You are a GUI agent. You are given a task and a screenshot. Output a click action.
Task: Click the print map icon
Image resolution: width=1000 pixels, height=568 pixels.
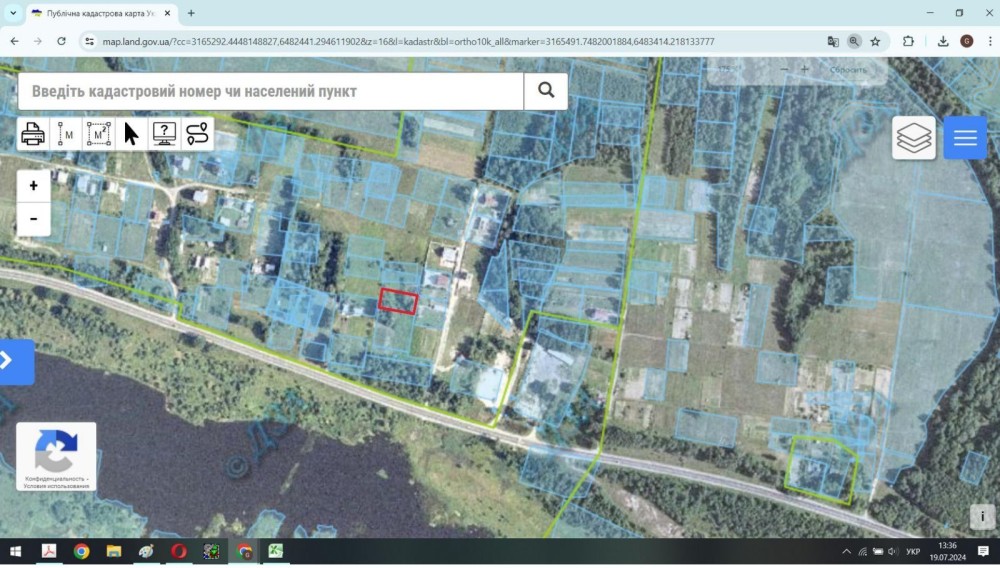tap(33, 134)
